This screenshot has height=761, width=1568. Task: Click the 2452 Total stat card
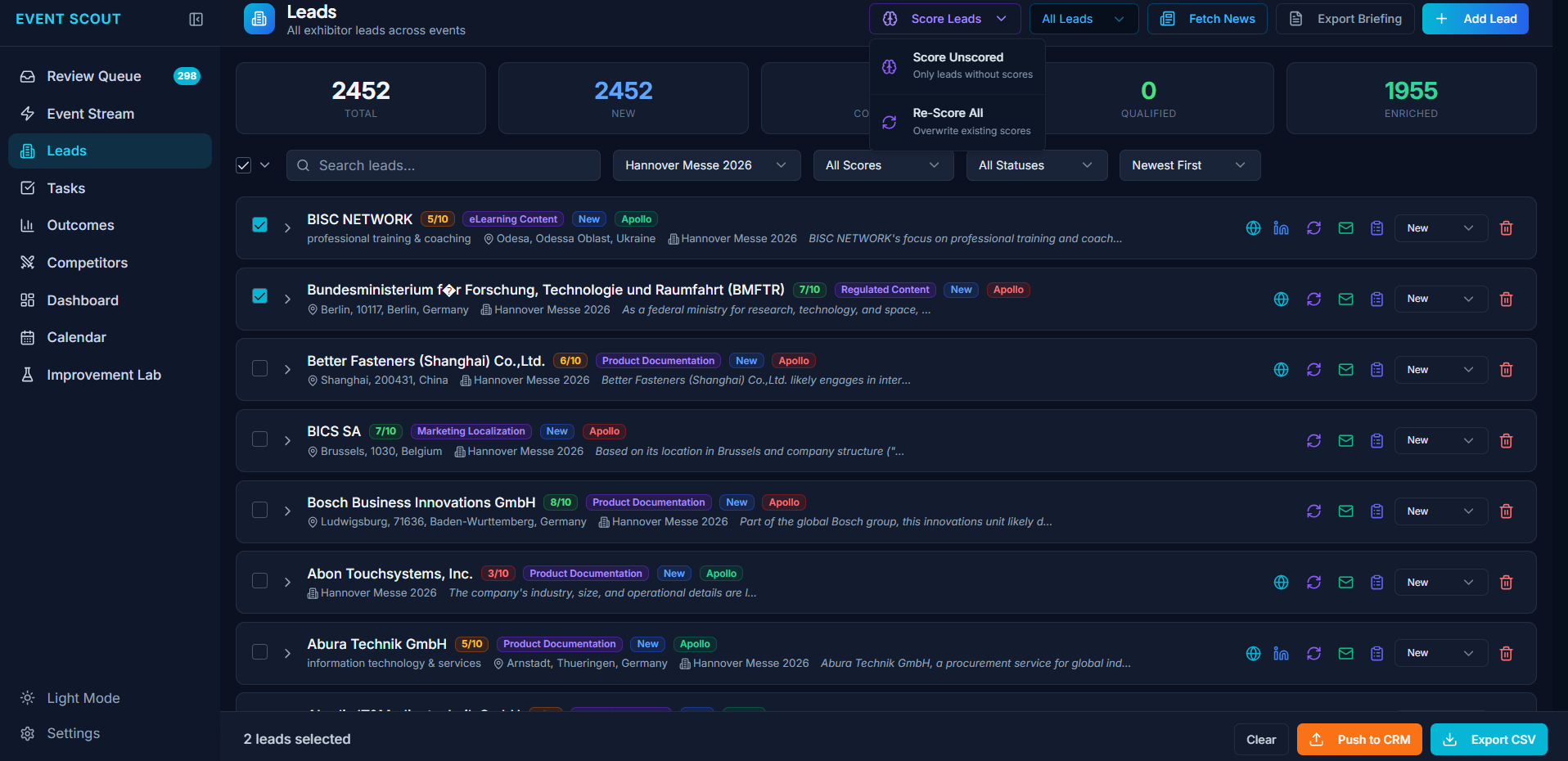pyautogui.click(x=361, y=98)
